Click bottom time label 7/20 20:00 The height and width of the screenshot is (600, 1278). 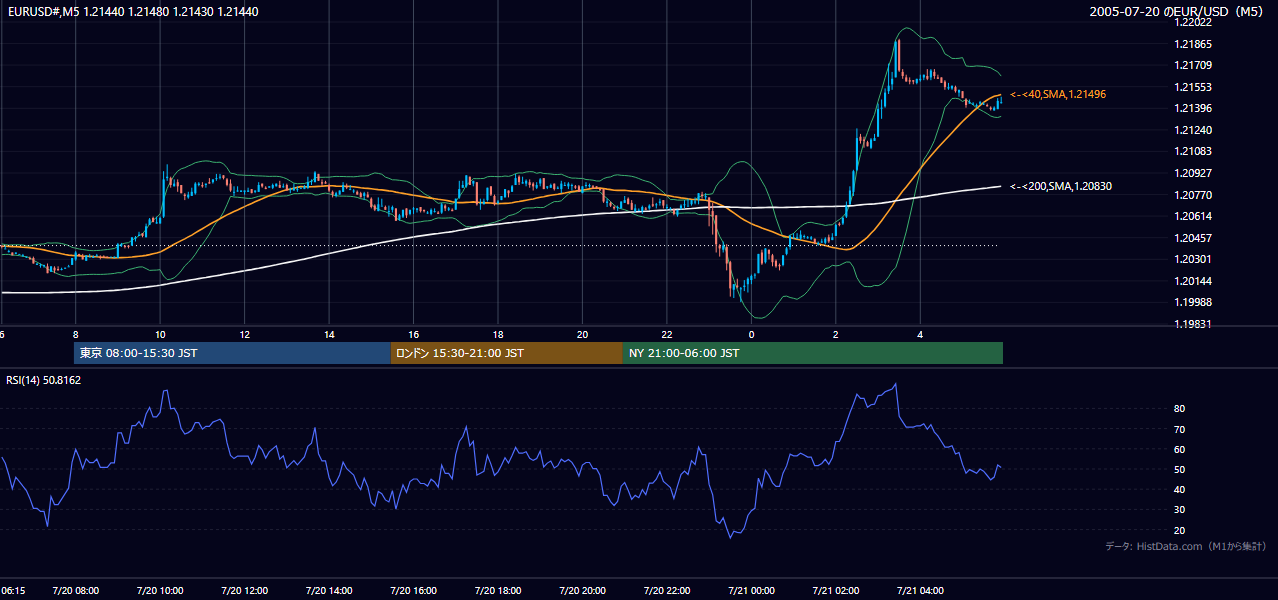(582, 591)
